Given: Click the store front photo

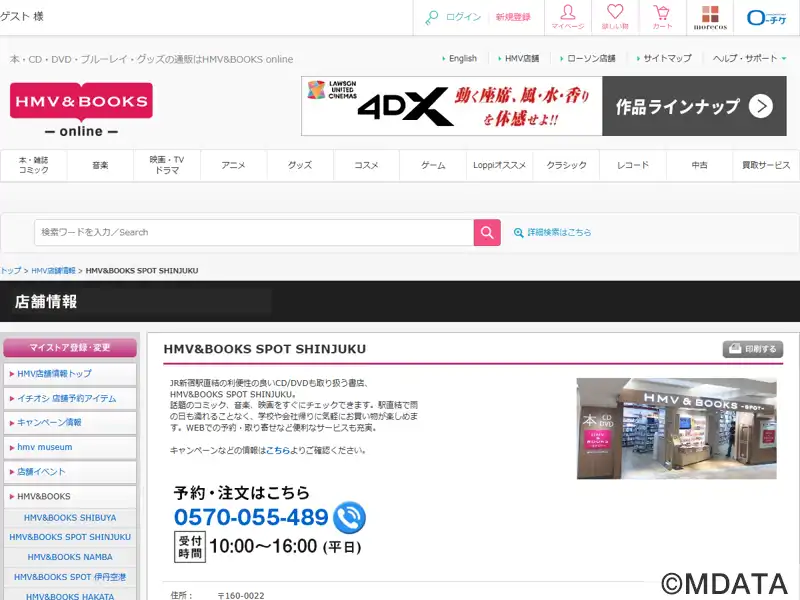Looking at the screenshot, I should pos(677,429).
